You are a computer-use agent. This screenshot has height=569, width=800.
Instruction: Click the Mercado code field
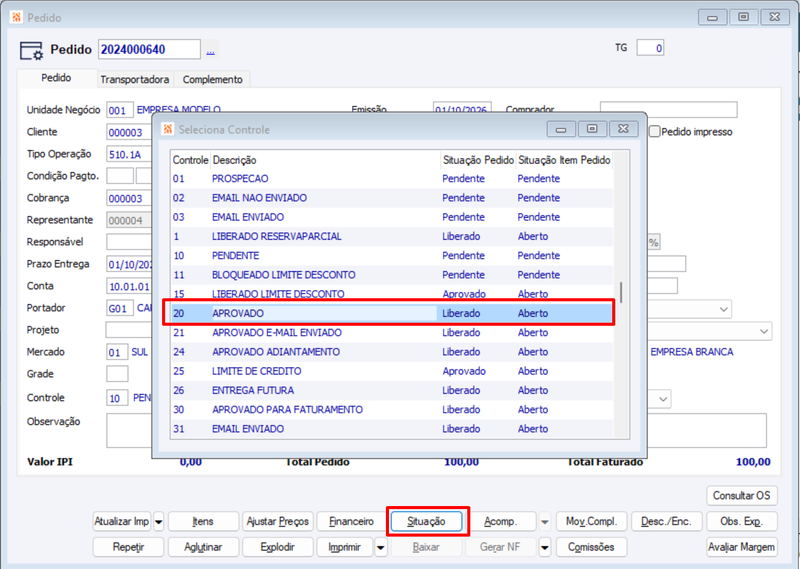pos(117,352)
